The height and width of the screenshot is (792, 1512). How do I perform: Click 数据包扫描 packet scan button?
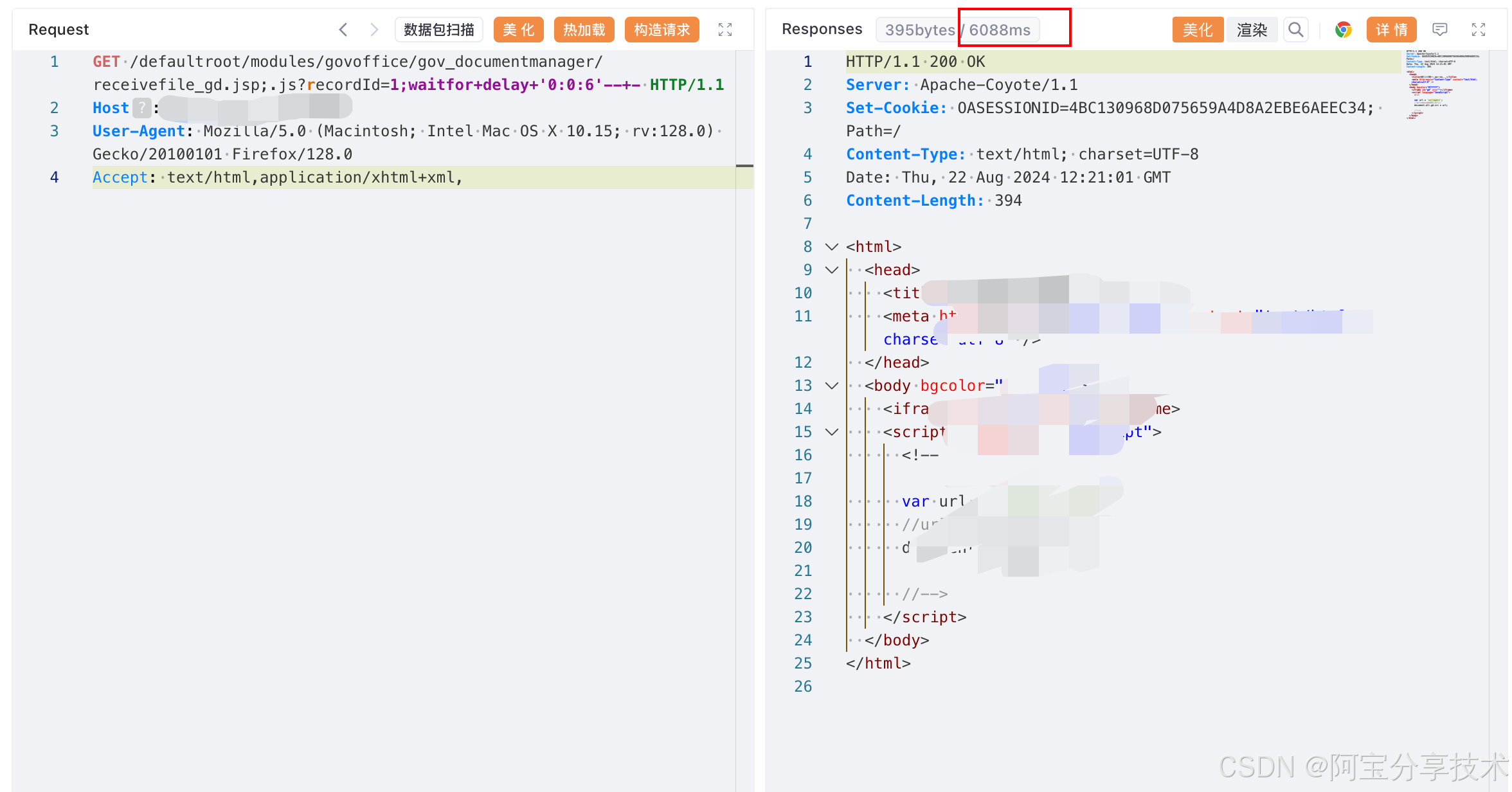coord(438,30)
